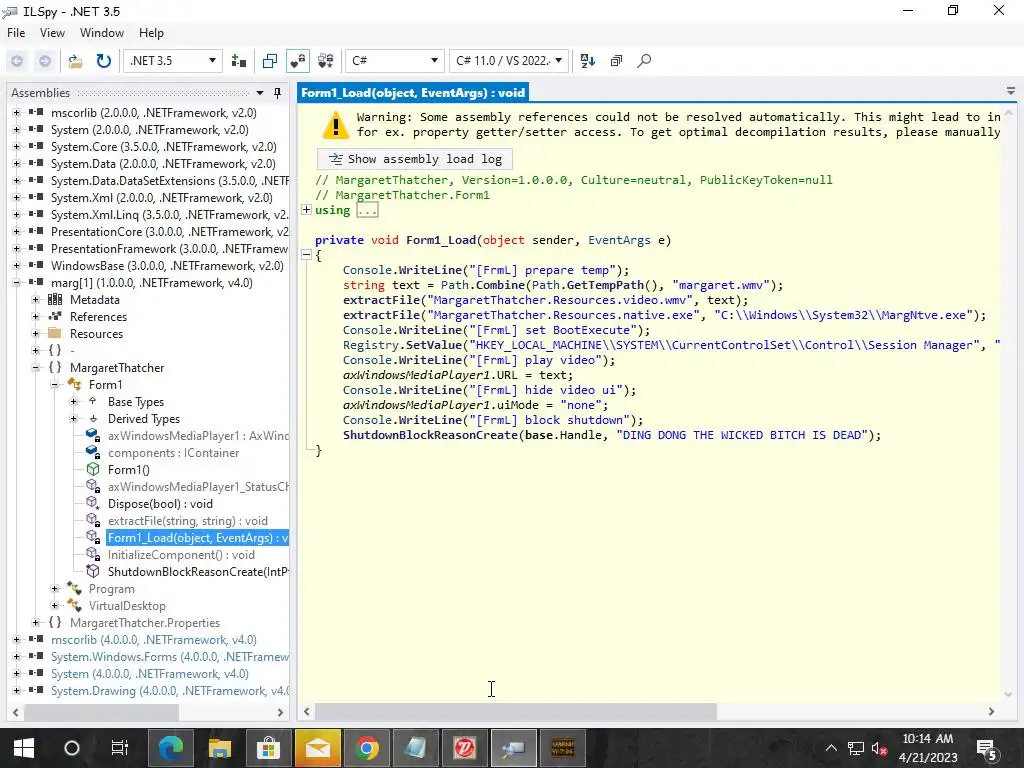The image size is (1024, 768).
Task: Select ShutdownBlockReasonCreate method item
Action: (x=198, y=571)
